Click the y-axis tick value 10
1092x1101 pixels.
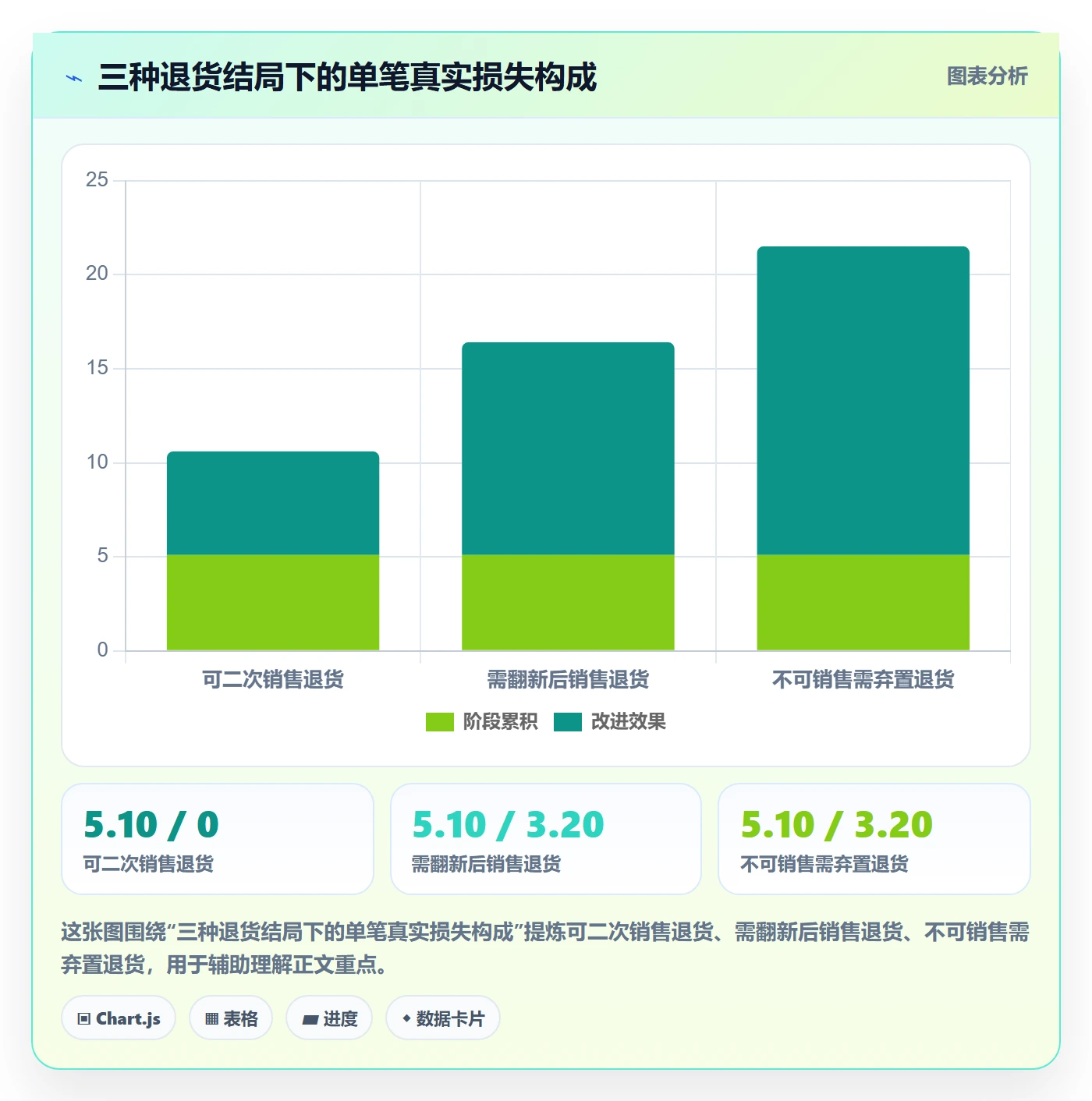pyautogui.click(x=97, y=462)
